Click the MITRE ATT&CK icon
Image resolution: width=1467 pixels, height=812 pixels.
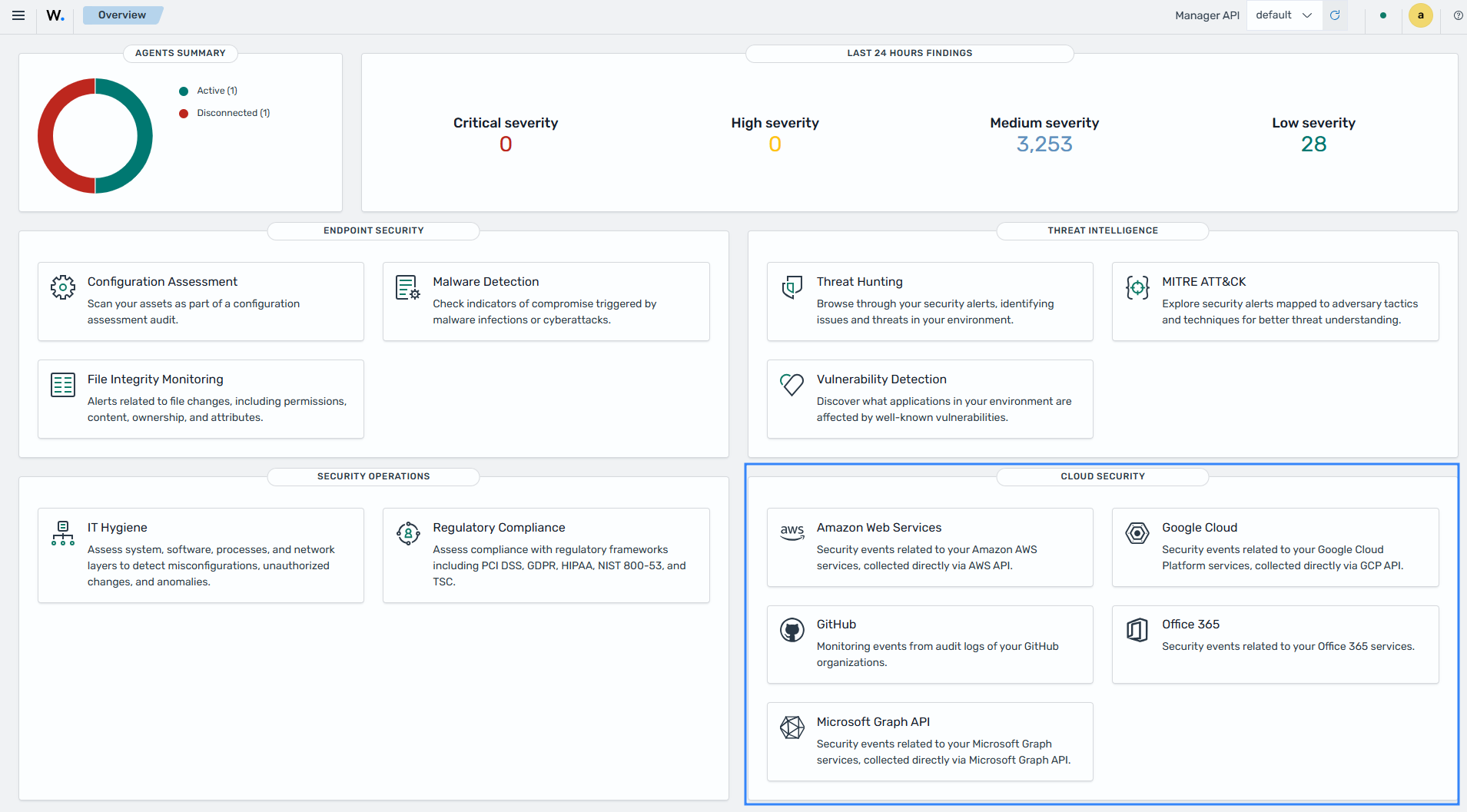pos(1137,287)
